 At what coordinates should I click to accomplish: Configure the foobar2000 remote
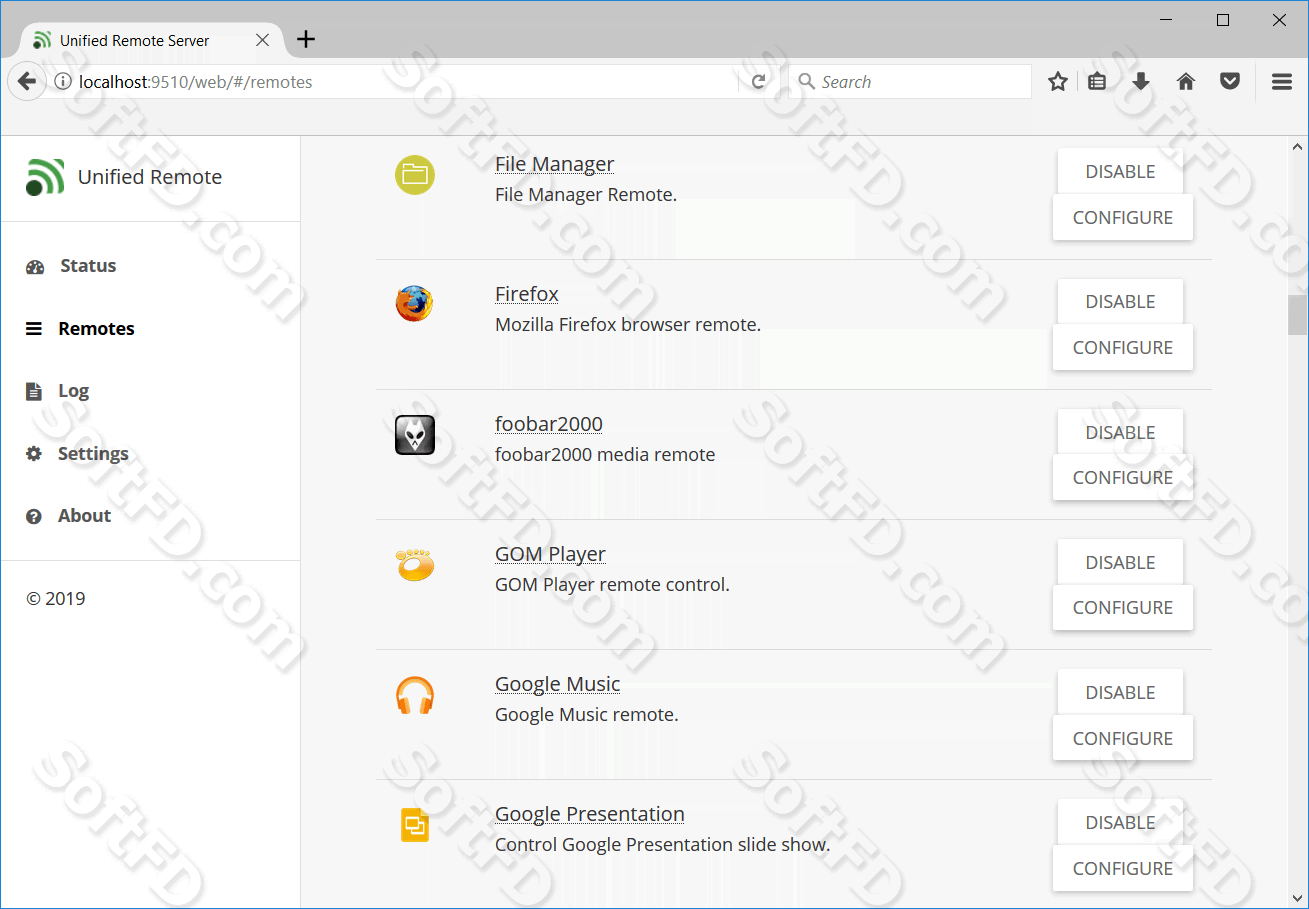pyautogui.click(x=1123, y=478)
